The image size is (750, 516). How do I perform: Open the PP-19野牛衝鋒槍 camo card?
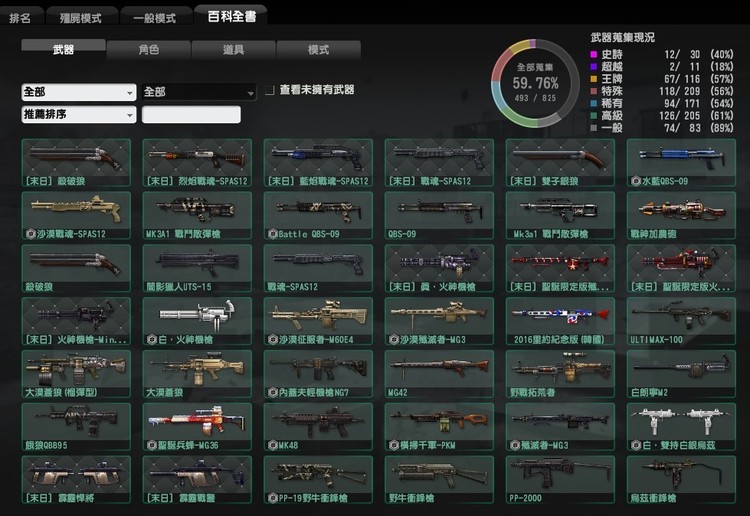(318, 480)
